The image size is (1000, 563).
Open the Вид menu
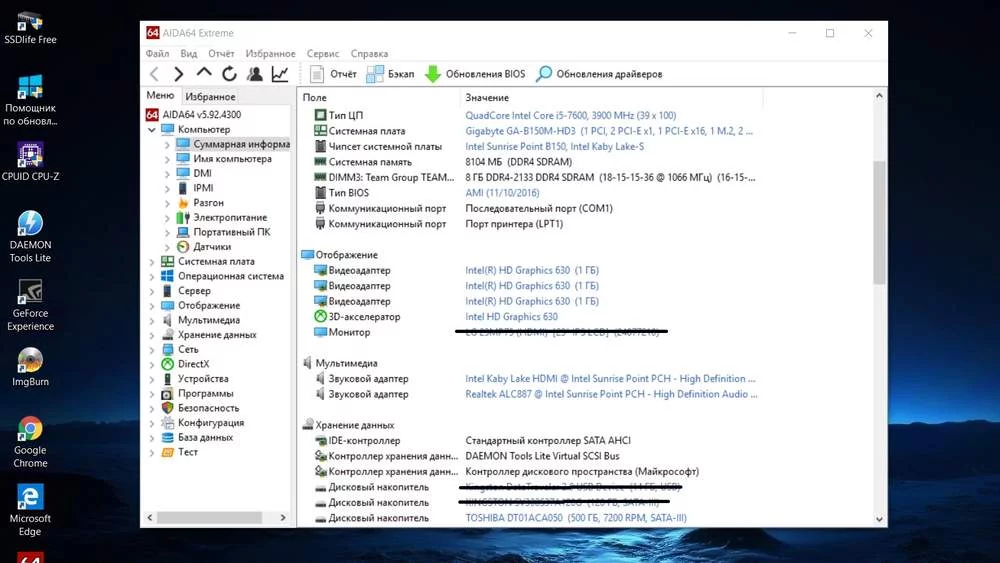[189, 54]
